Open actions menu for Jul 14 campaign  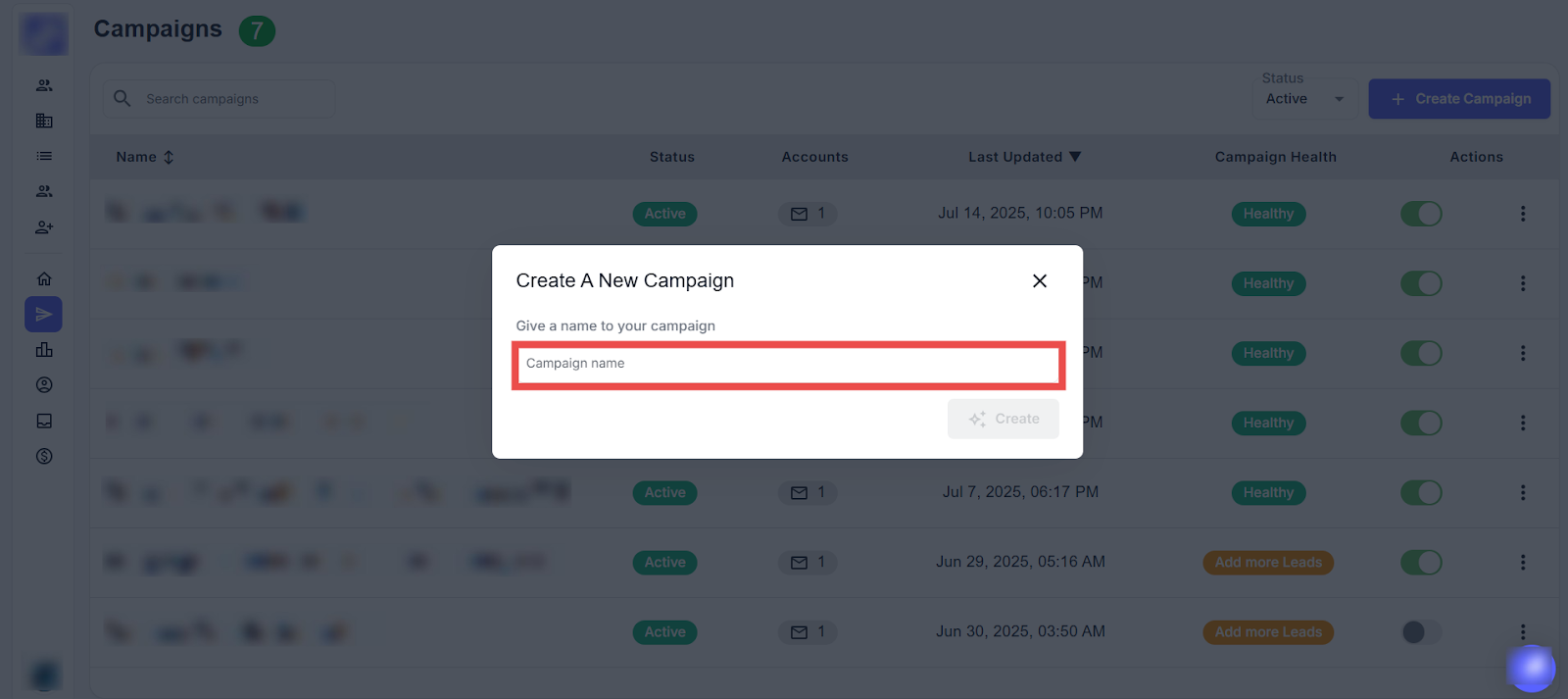1523,214
